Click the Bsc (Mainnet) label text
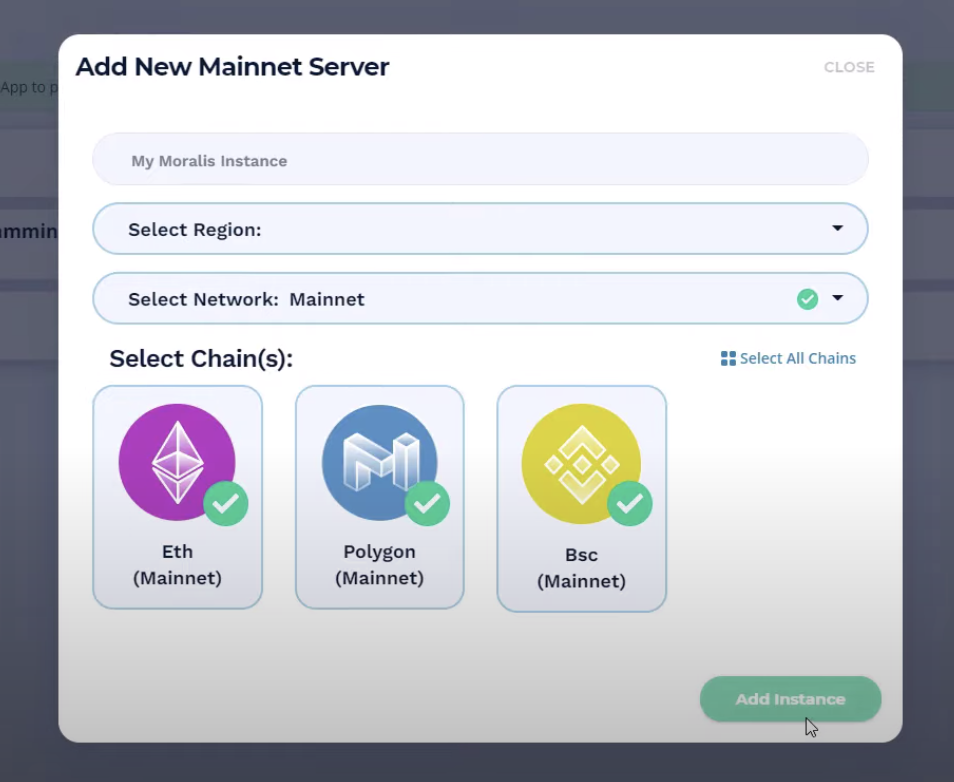Screen dimensions: 954x782 (x=582, y=568)
